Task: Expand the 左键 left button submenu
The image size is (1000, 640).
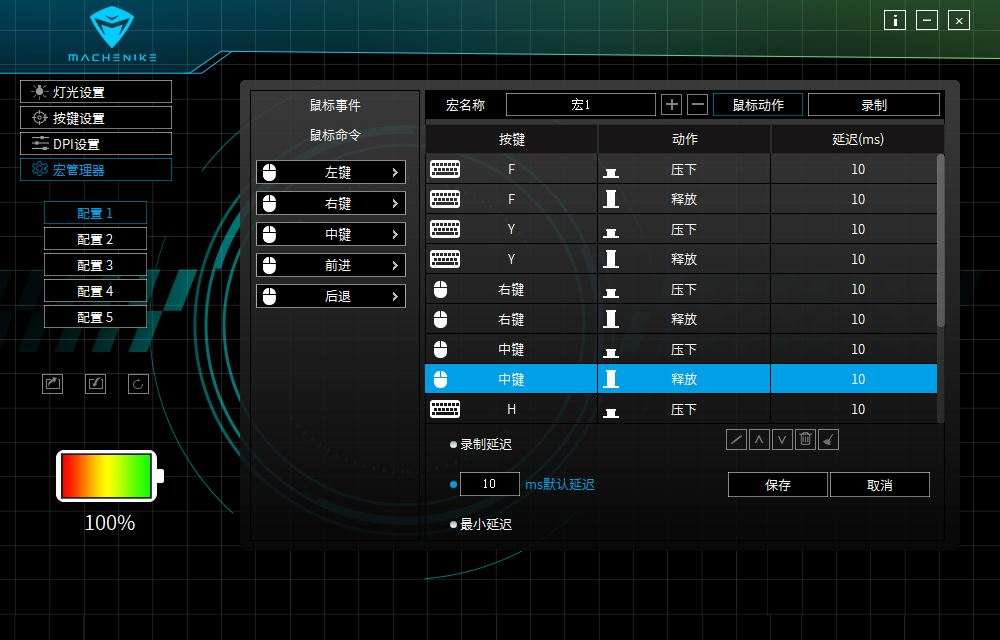Action: point(330,172)
